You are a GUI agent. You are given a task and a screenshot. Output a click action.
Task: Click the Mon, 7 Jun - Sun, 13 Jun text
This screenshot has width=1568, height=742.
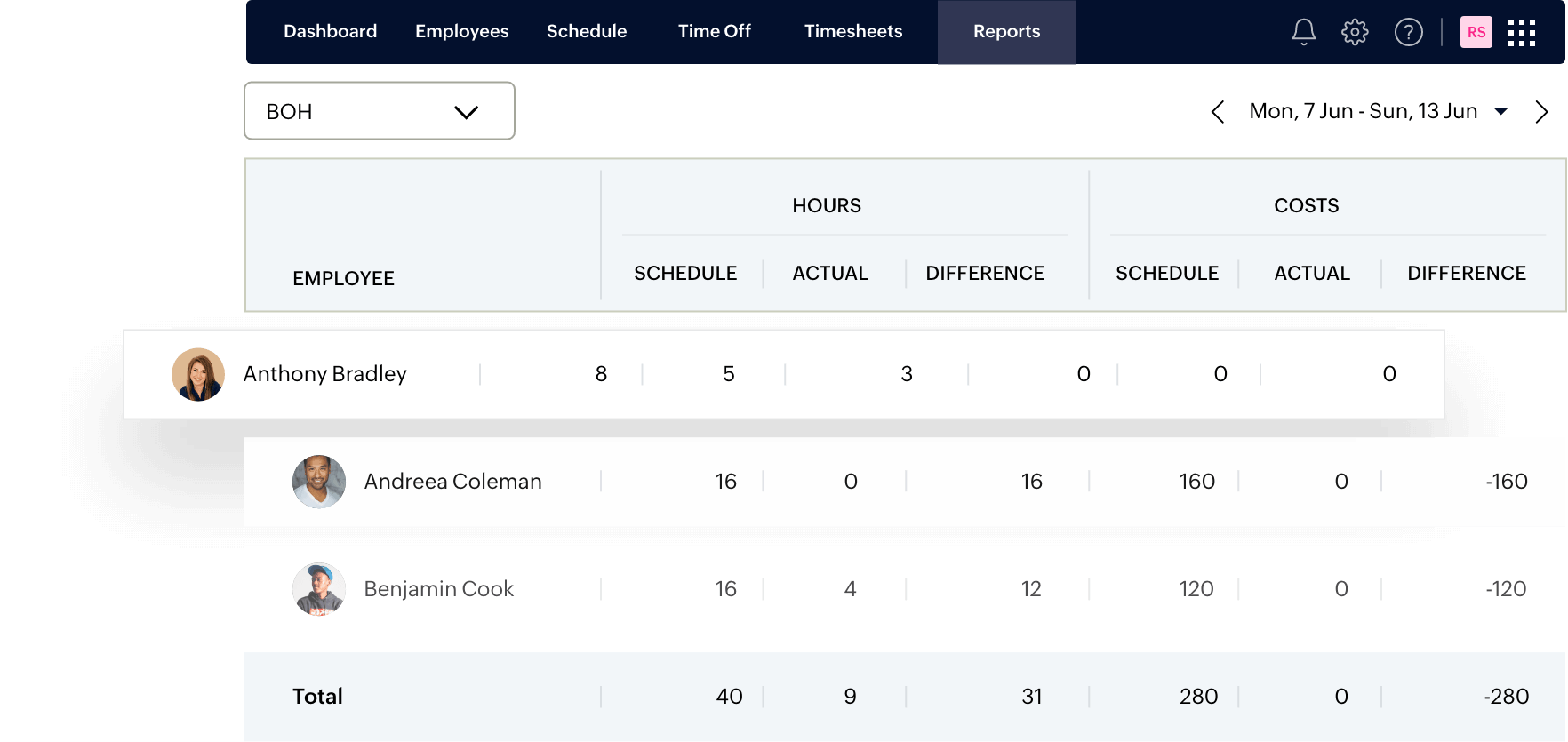[1363, 111]
